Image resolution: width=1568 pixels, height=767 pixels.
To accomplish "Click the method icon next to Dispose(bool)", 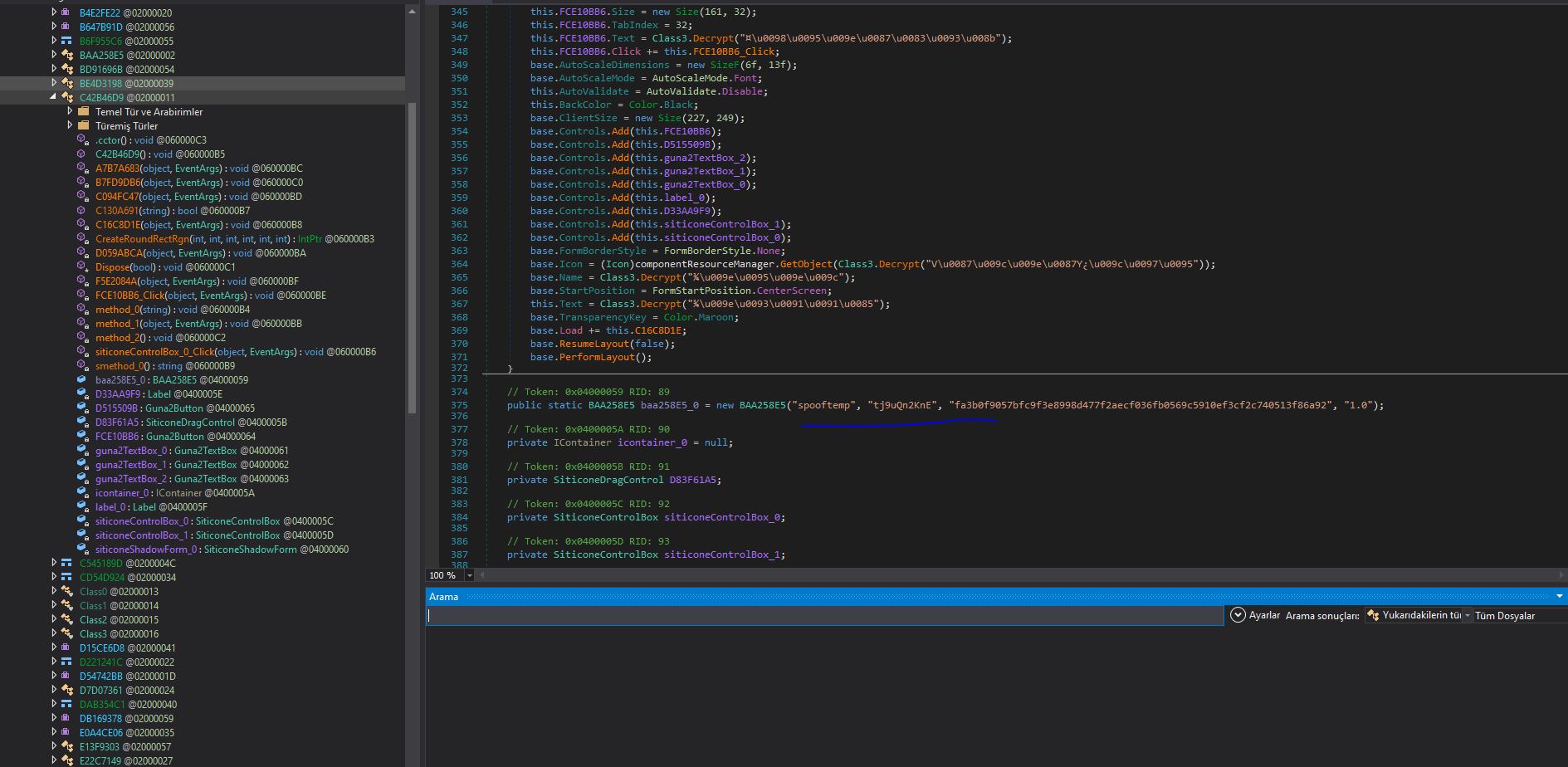I will [82, 267].
